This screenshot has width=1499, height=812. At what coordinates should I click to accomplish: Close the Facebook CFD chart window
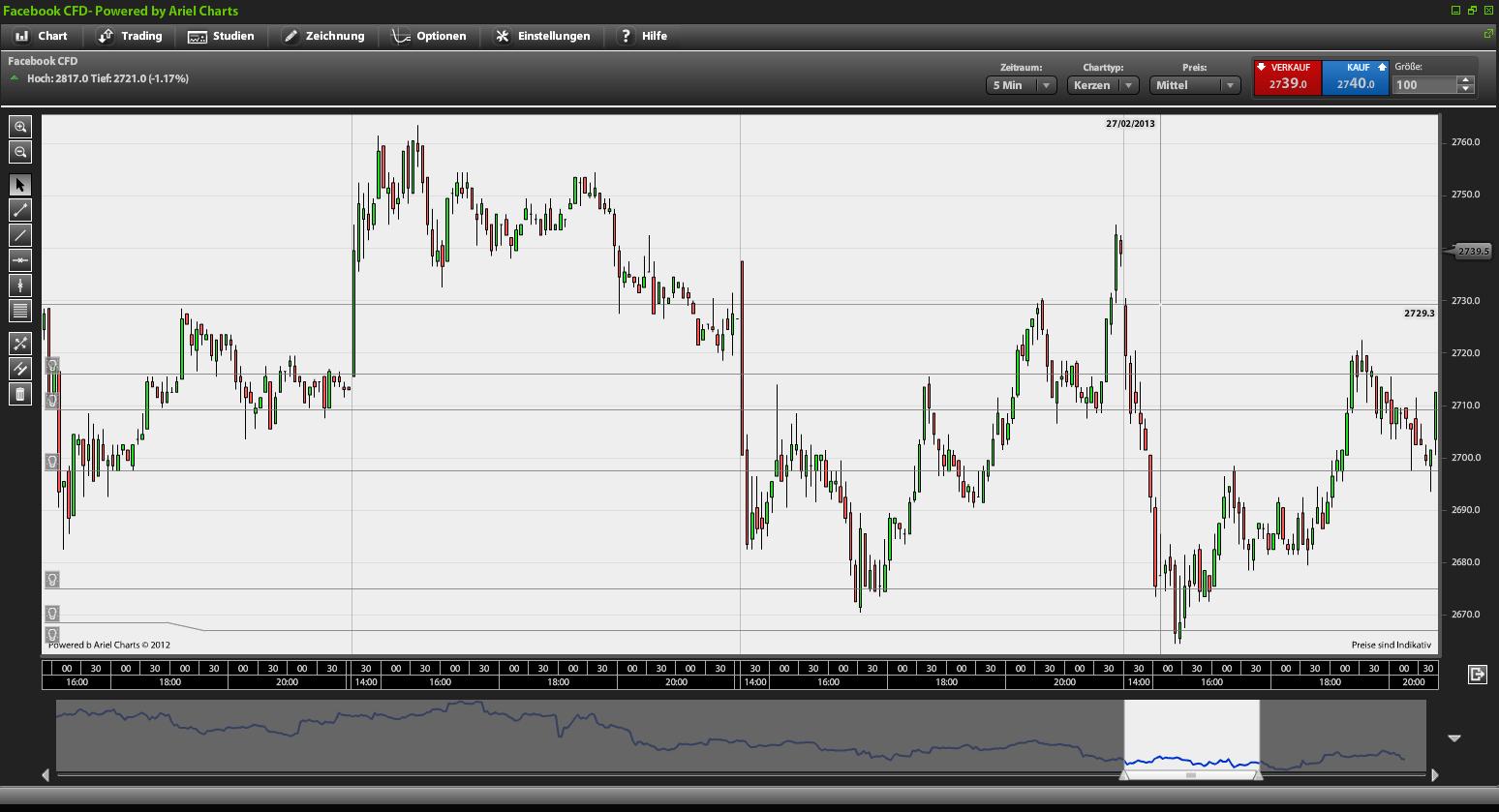tap(1488, 11)
